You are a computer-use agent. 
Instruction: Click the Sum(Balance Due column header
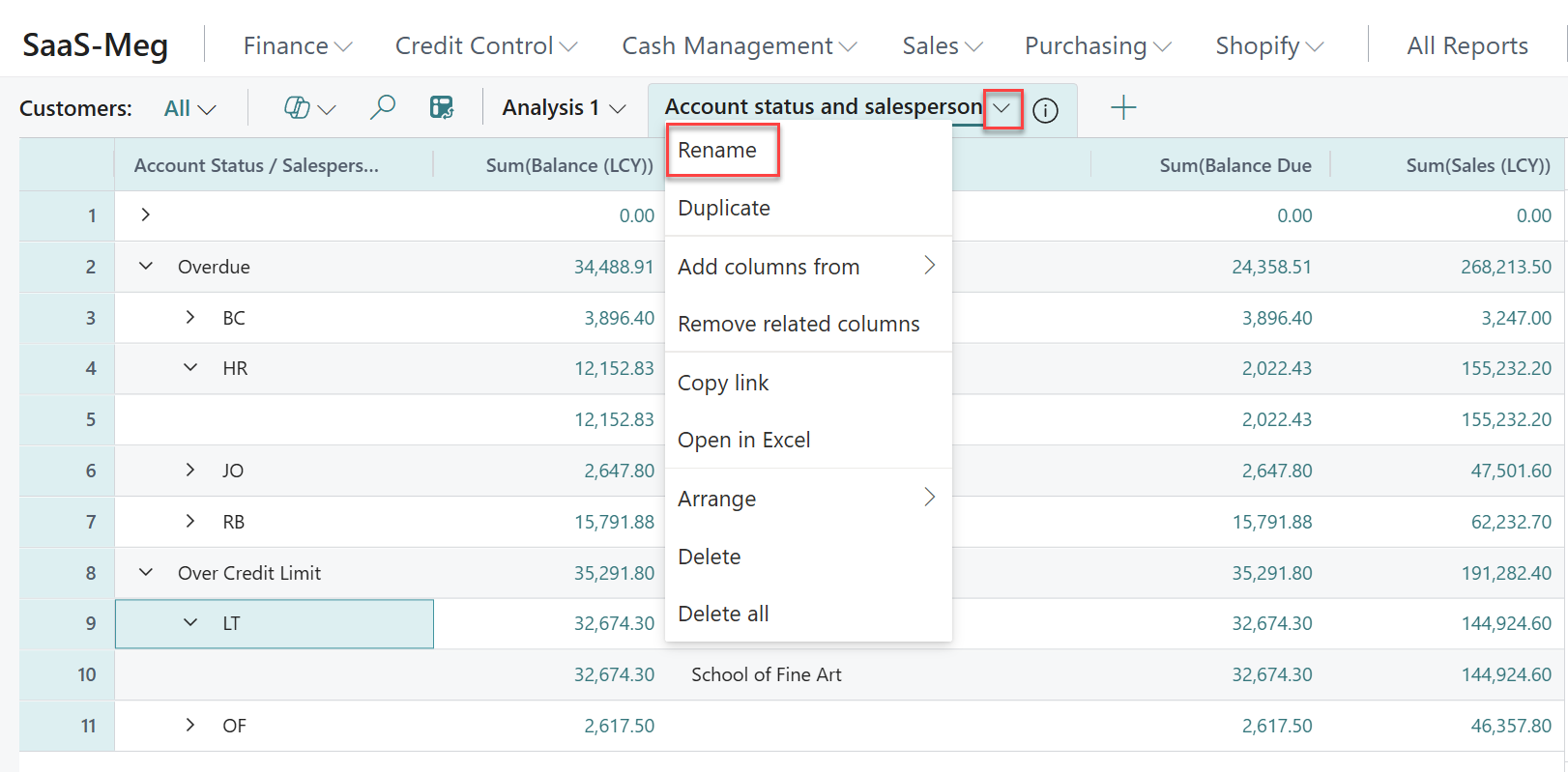1235,165
